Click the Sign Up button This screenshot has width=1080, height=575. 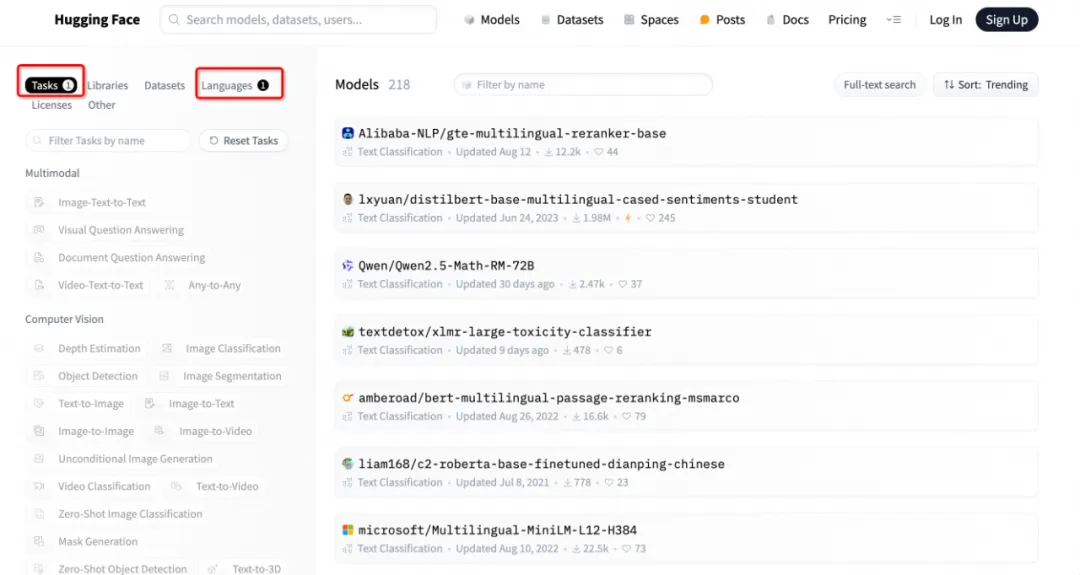1006,20
